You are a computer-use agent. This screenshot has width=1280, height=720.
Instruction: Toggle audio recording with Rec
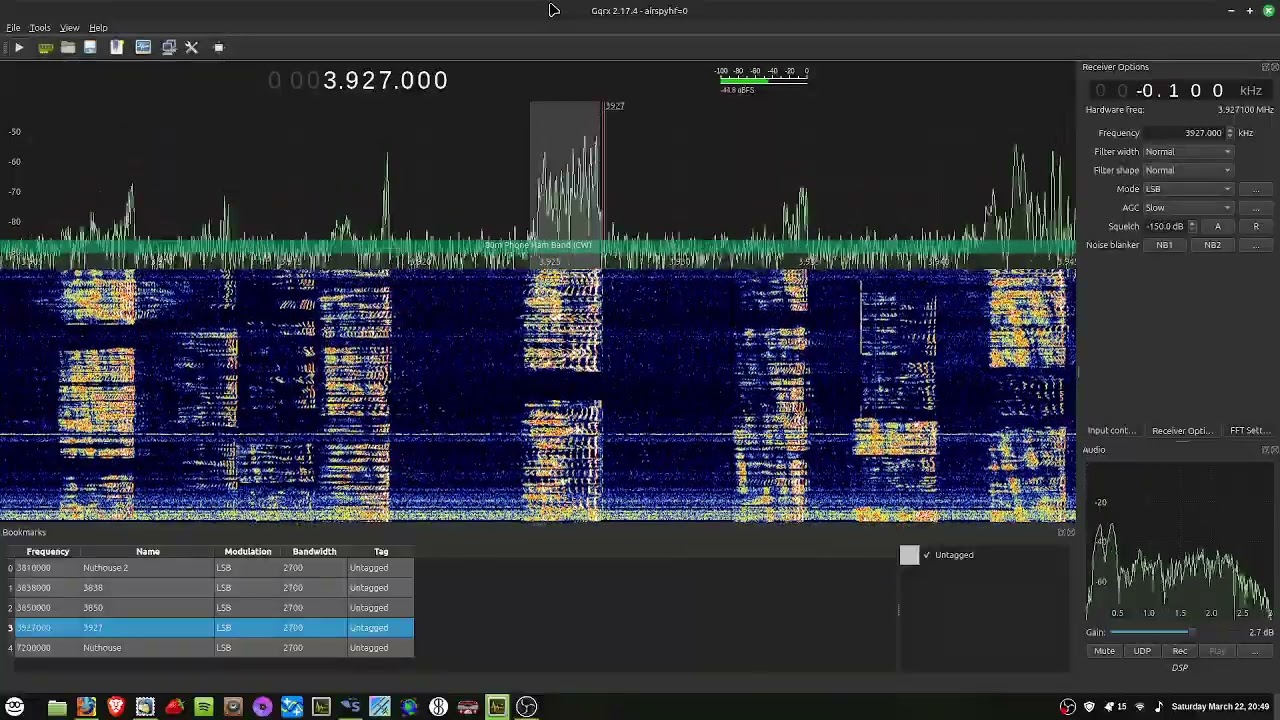point(1180,651)
